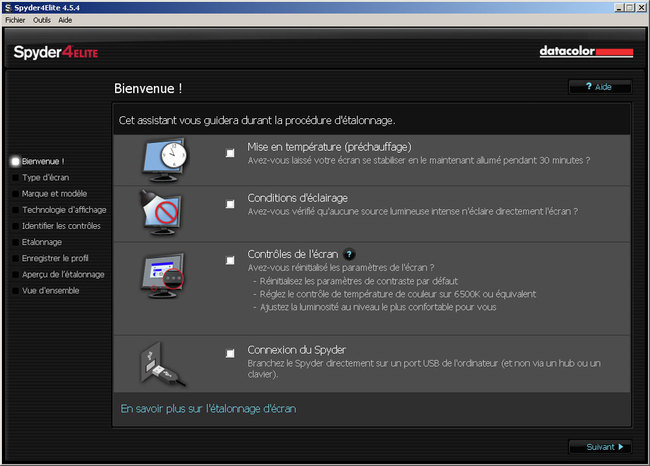Click the lighting conditions lamp icon

click(x=161, y=213)
